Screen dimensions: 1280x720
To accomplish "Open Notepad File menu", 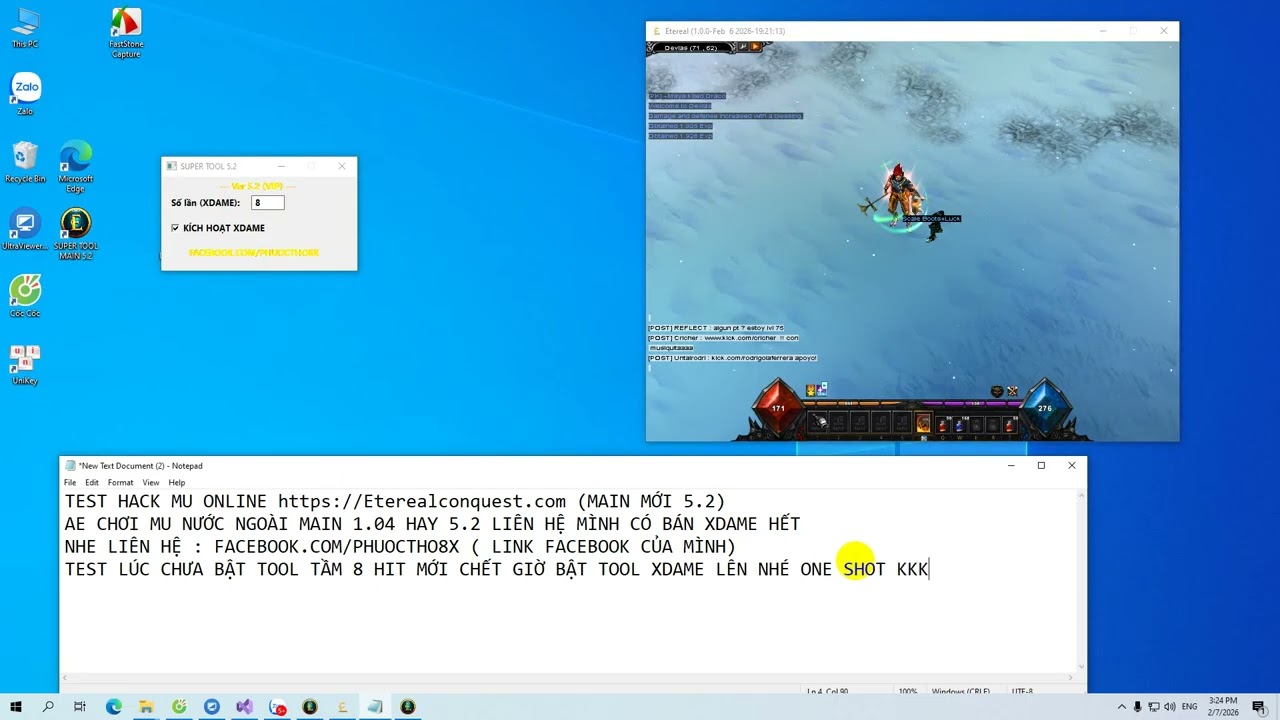I will (x=70, y=482).
